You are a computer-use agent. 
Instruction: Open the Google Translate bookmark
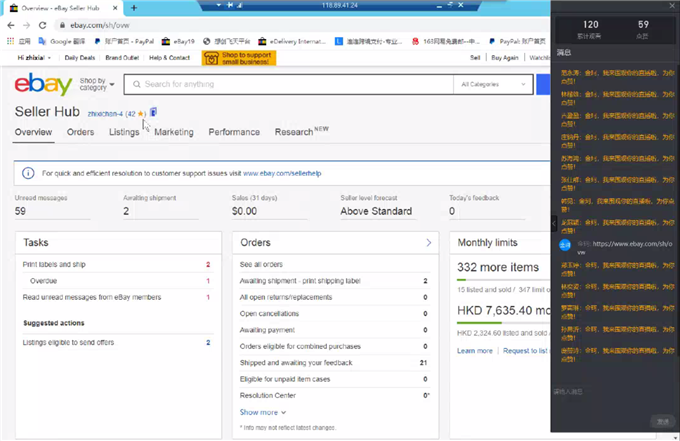(62, 41)
